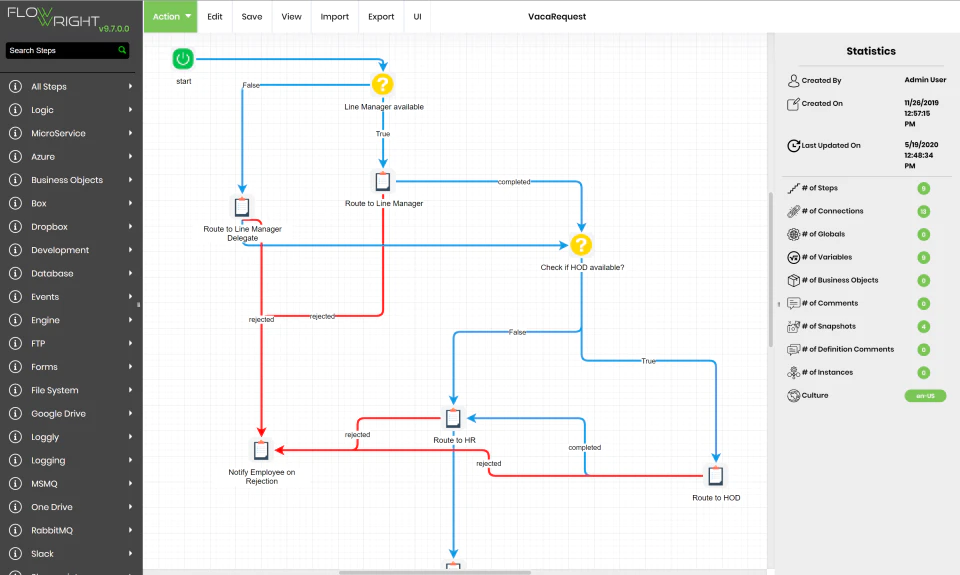The width and height of the screenshot is (960, 575).
Task: Click the Created On edit icon
Action: 793,103
